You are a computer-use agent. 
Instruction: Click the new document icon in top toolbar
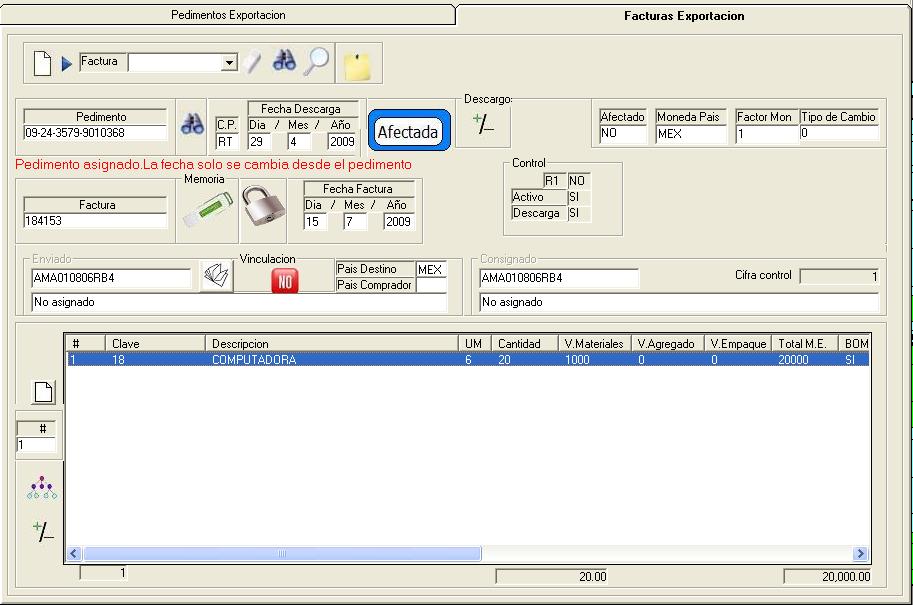tap(42, 63)
